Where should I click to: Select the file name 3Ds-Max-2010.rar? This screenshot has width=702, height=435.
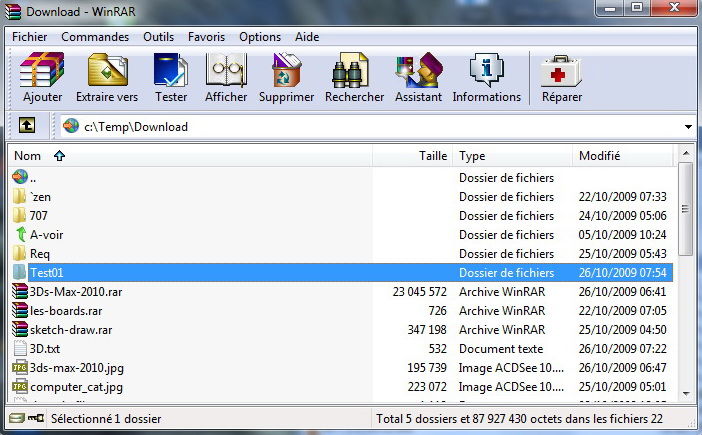pos(76,292)
